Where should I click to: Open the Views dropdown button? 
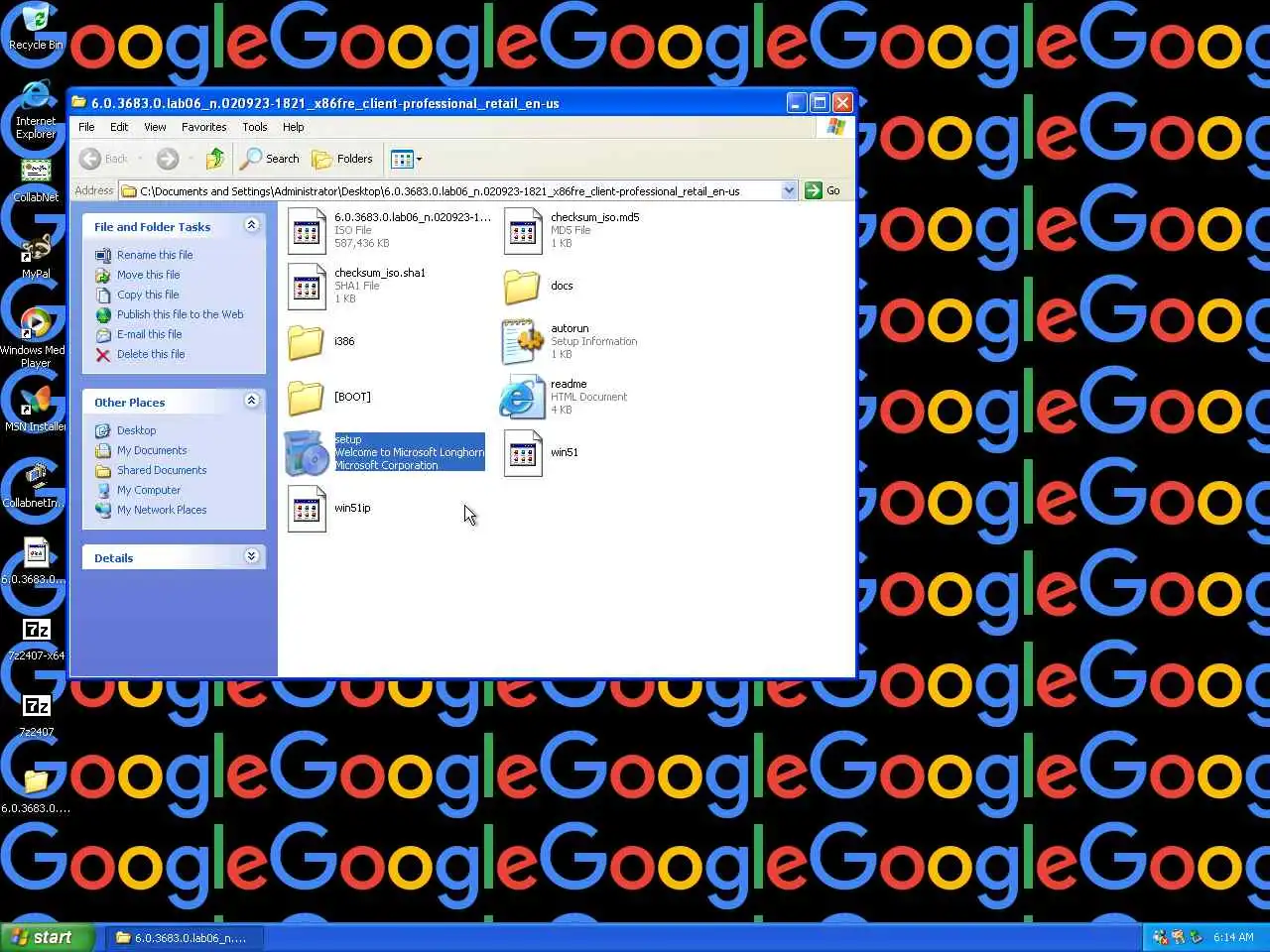click(x=407, y=159)
